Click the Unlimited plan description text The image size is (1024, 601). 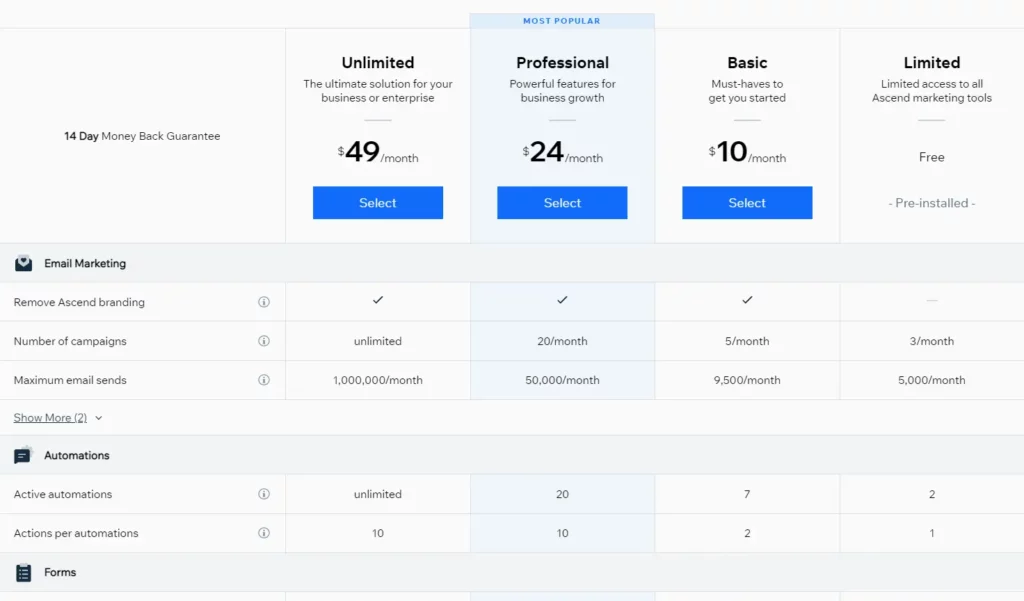377,91
